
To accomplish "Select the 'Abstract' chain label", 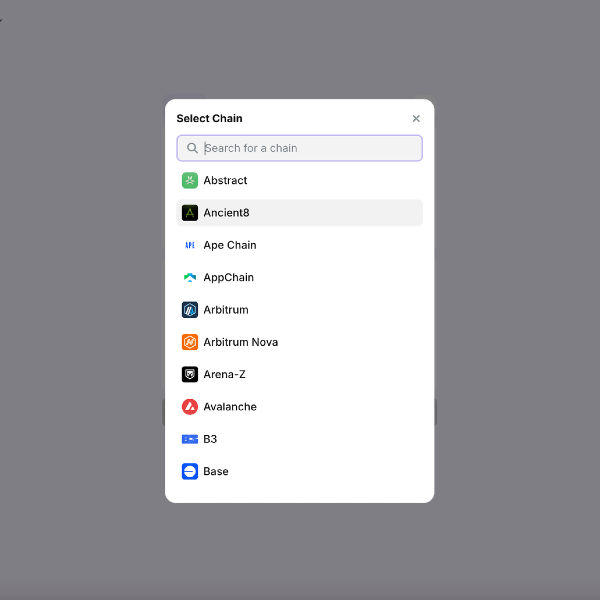I will (225, 181).
